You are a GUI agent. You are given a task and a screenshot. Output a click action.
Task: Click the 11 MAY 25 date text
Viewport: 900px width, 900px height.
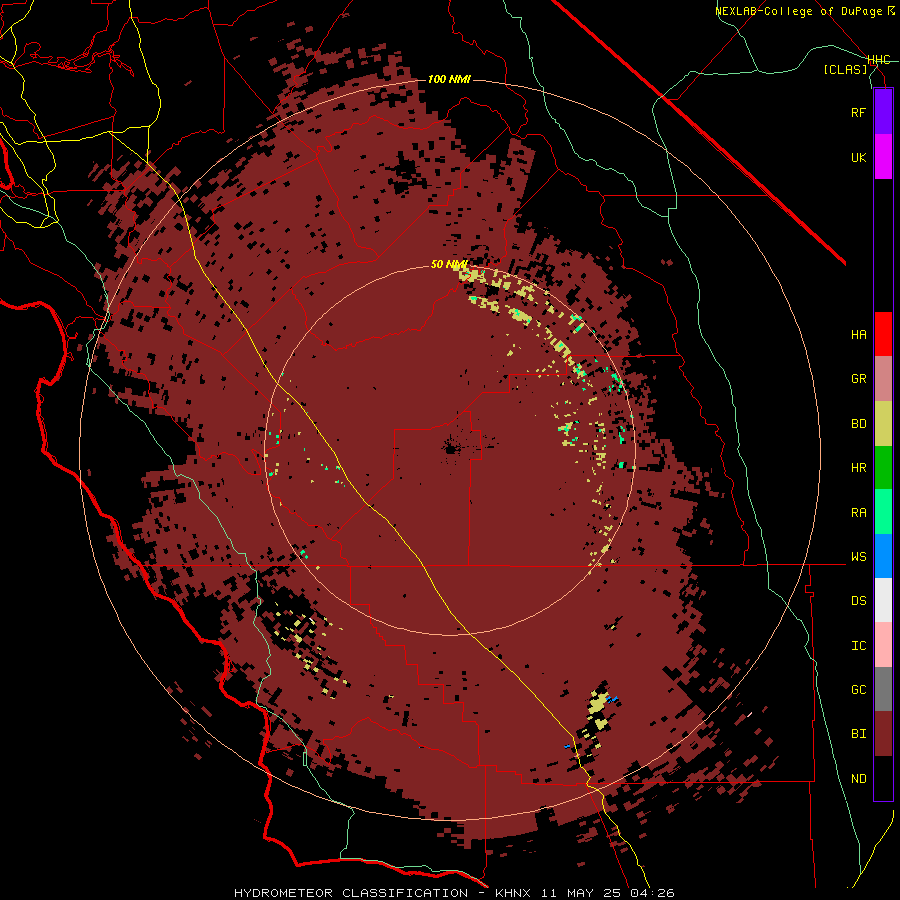click(580, 893)
